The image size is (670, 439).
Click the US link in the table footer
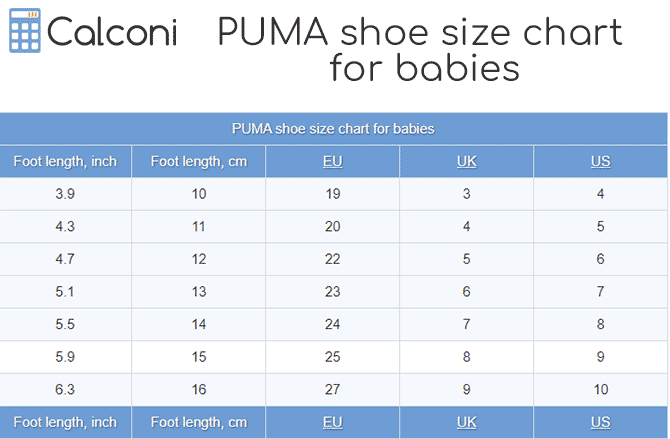600,422
